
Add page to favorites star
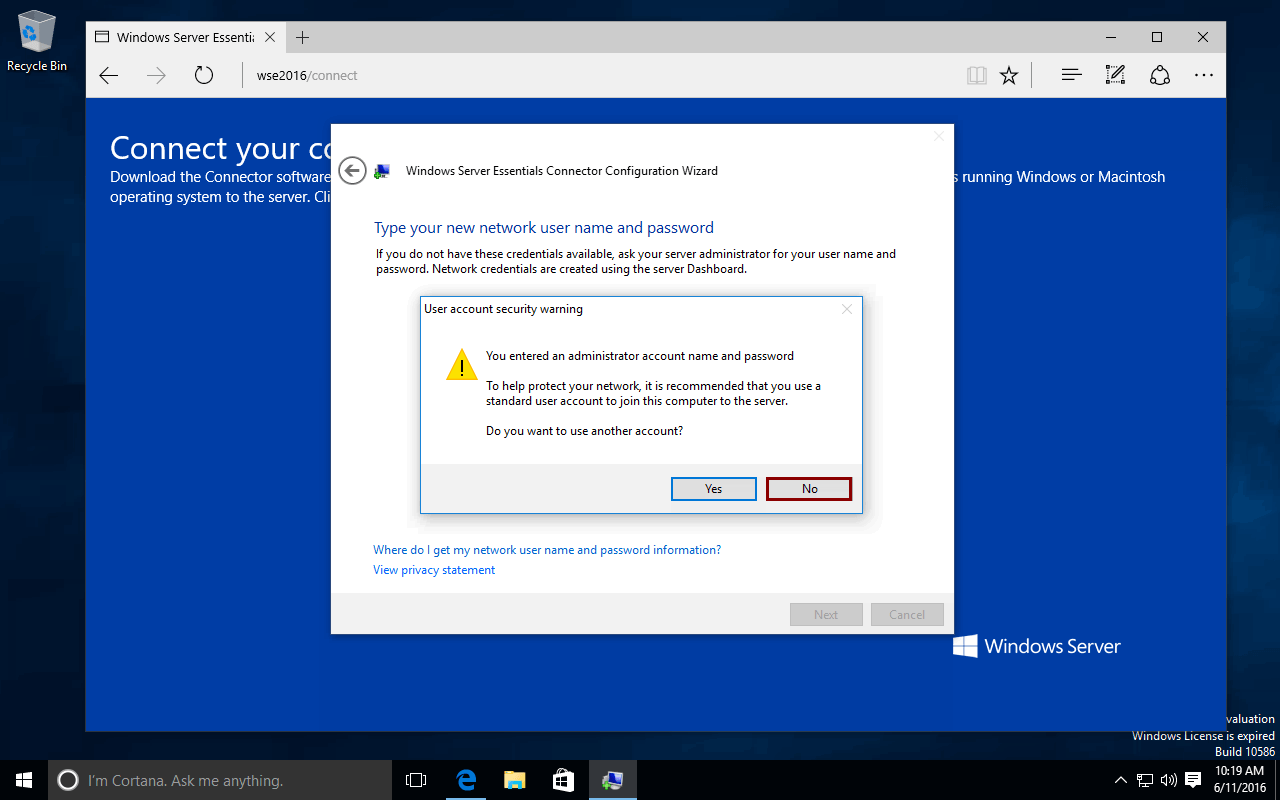[x=1009, y=75]
